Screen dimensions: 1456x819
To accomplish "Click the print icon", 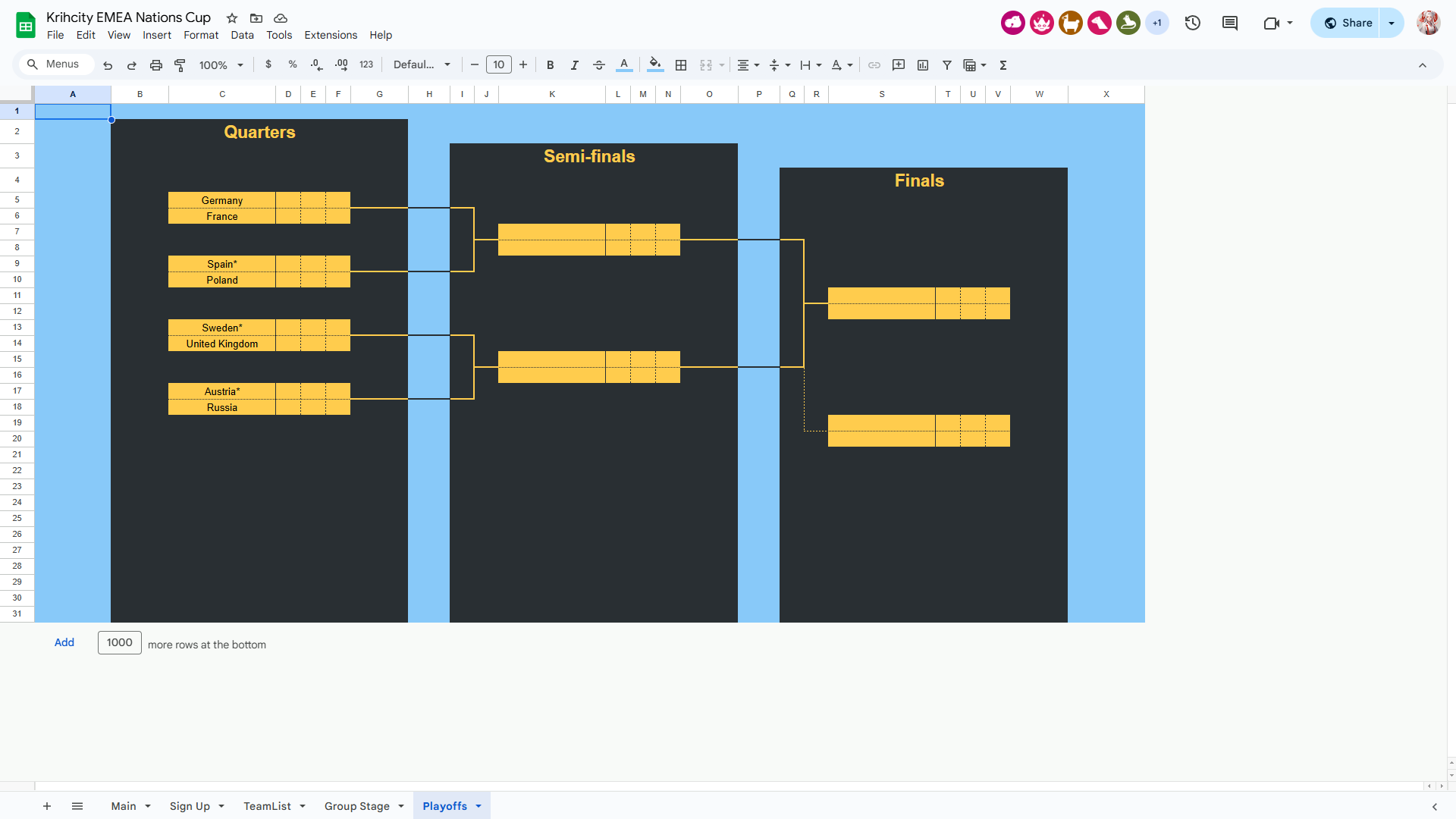I will 156,65.
